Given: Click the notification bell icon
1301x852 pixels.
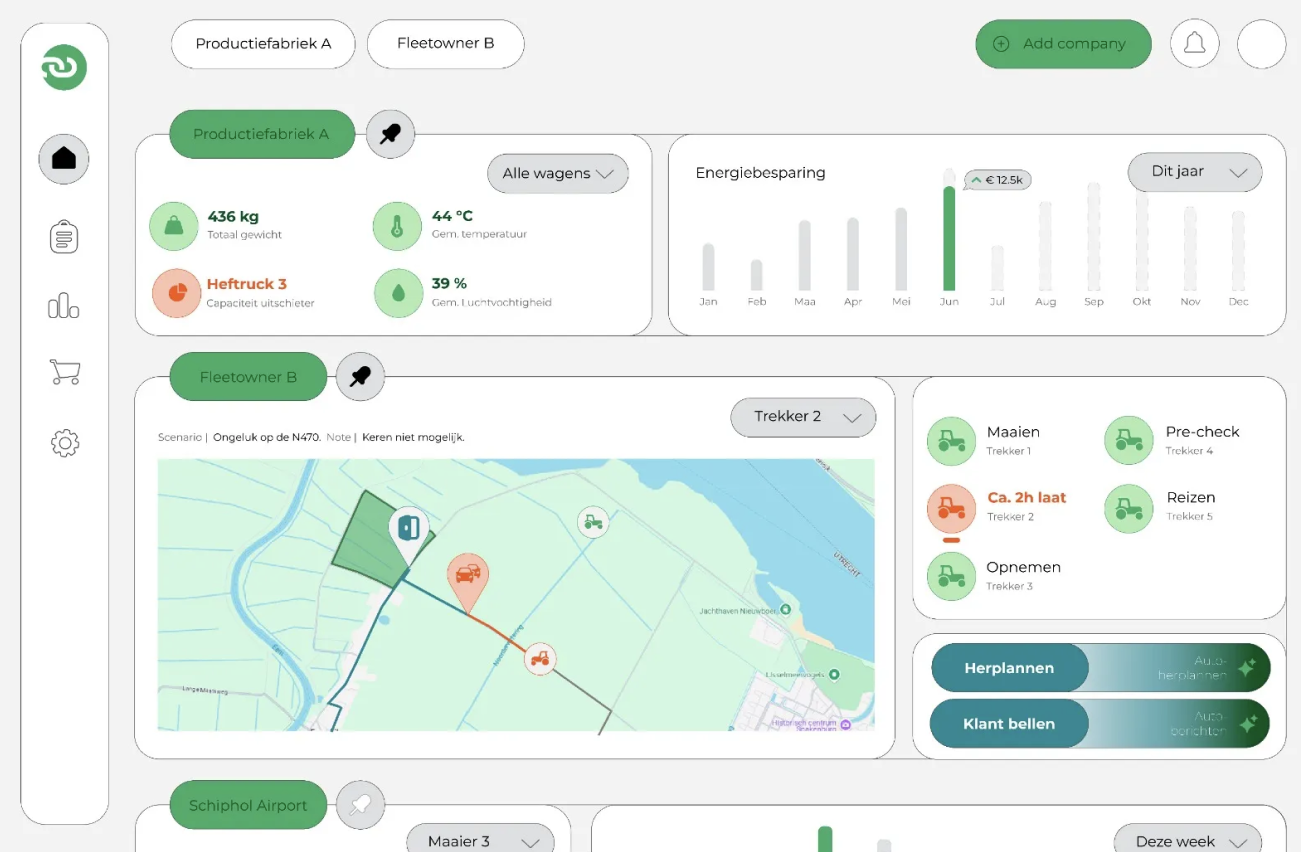Looking at the screenshot, I should point(1194,44).
